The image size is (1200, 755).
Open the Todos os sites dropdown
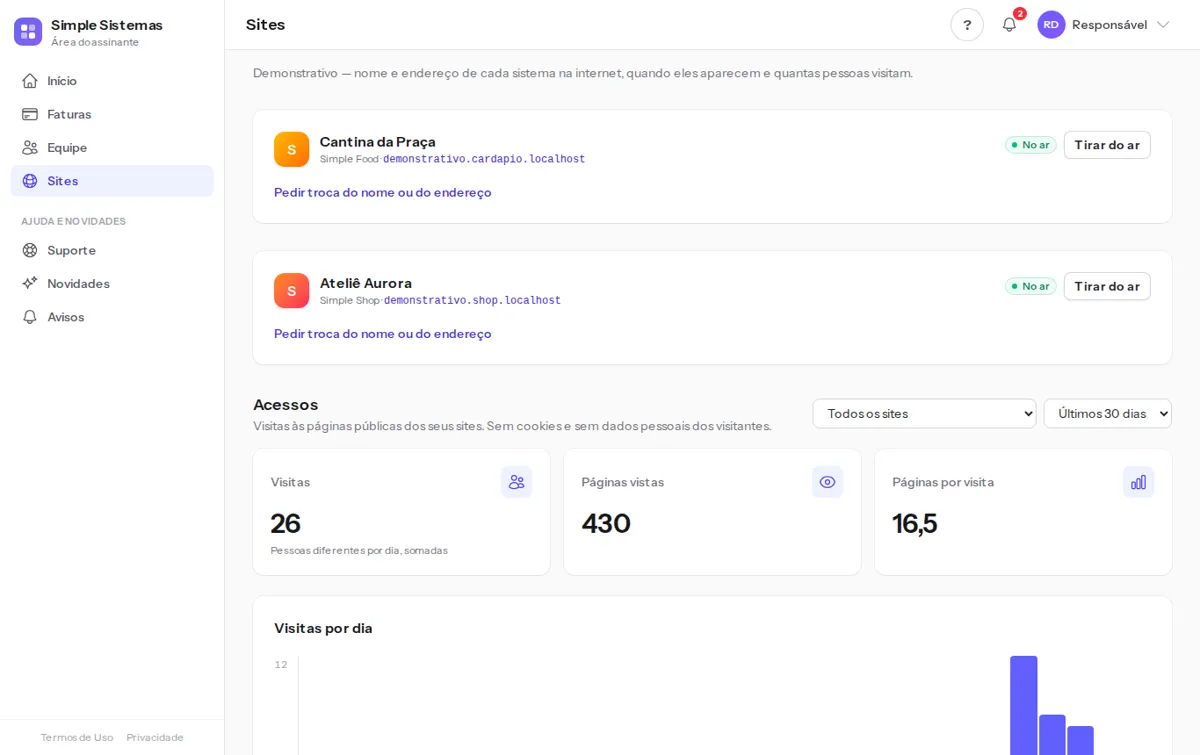(x=924, y=414)
